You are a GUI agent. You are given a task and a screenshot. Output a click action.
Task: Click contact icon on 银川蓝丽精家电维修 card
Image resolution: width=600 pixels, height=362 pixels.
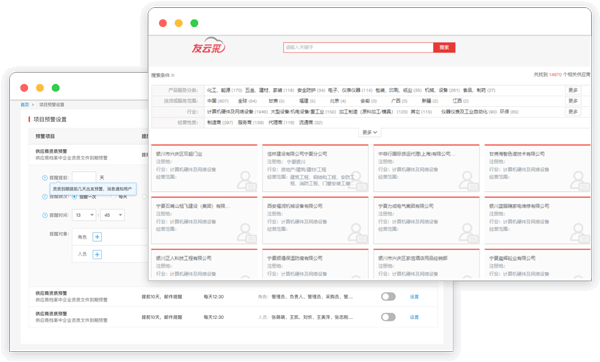(579, 233)
